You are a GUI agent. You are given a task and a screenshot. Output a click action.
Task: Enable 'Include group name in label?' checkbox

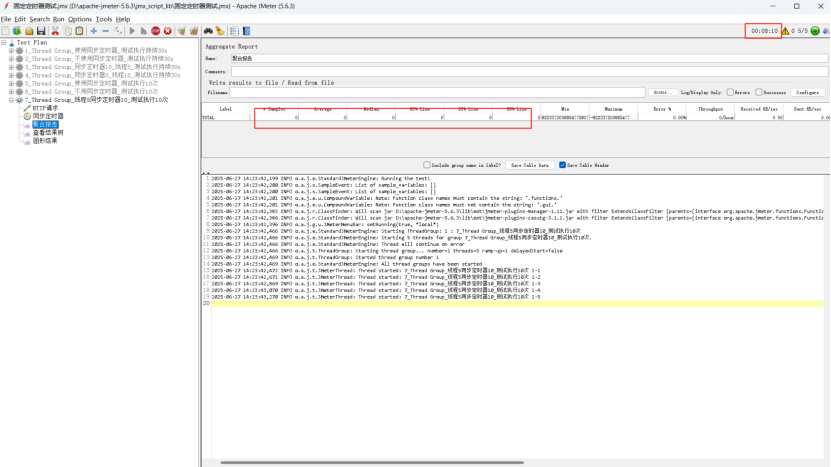coord(427,165)
